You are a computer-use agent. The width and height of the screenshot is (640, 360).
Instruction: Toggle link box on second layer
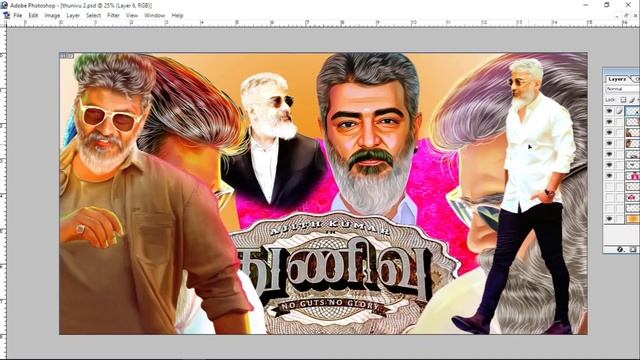click(x=620, y=122)
